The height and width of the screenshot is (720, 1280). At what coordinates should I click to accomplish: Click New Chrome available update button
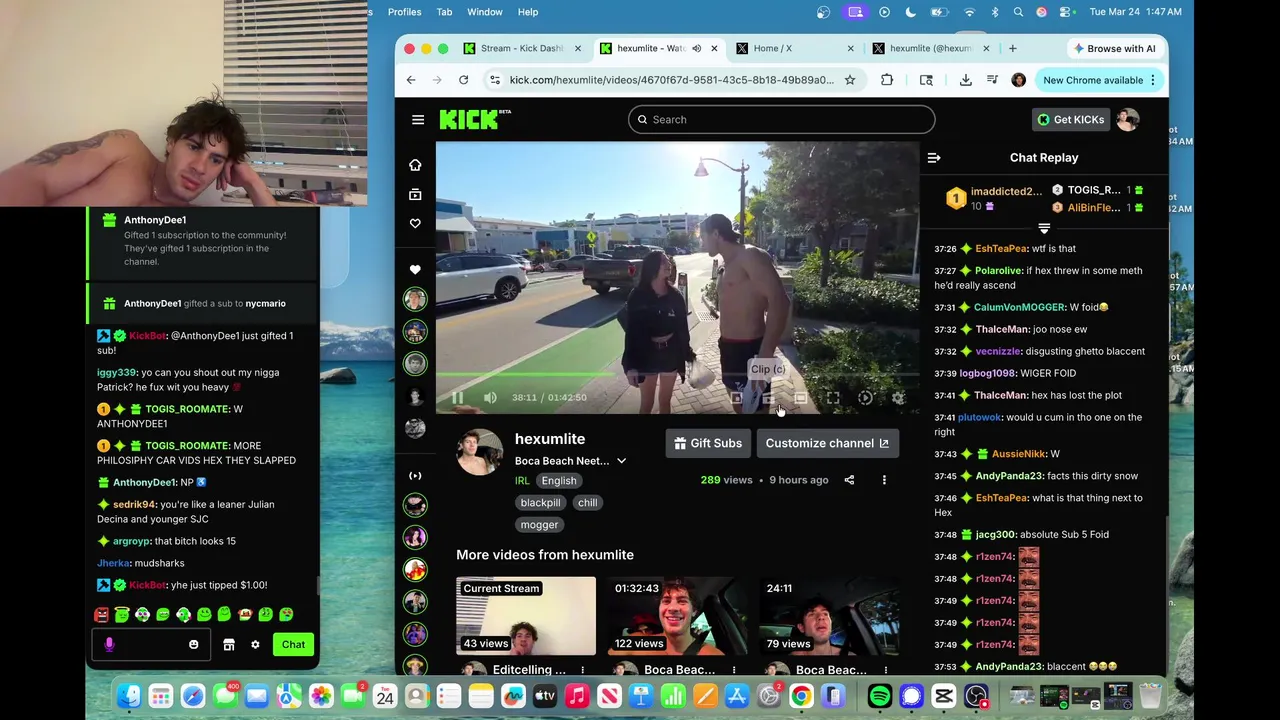point(1092,80)
